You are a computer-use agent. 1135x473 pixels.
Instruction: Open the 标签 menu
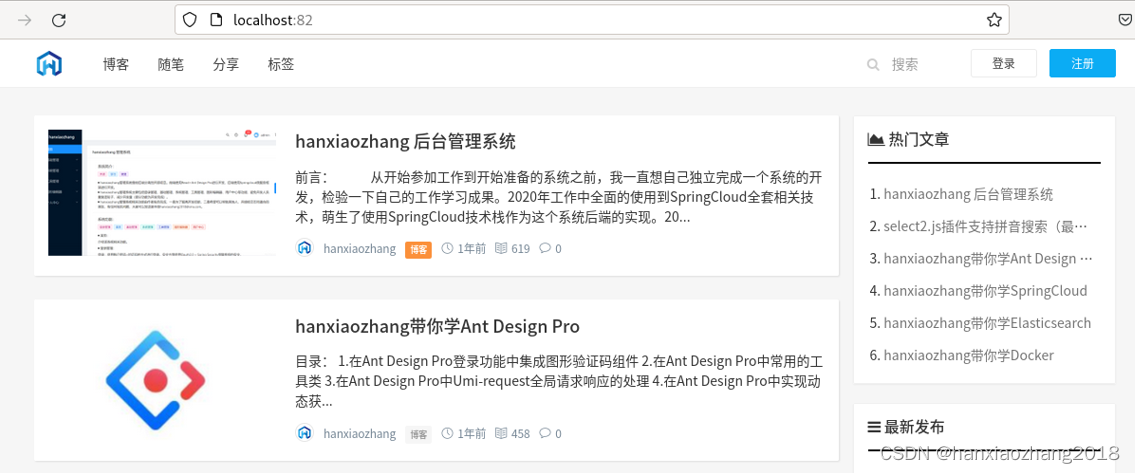(x=281, y=64)
